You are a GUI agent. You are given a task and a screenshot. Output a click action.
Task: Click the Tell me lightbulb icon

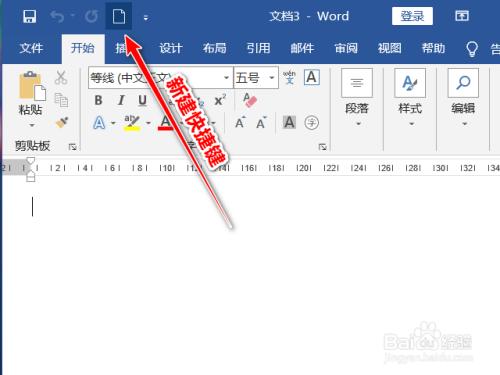pyautogui.click(x=472, y=49)
